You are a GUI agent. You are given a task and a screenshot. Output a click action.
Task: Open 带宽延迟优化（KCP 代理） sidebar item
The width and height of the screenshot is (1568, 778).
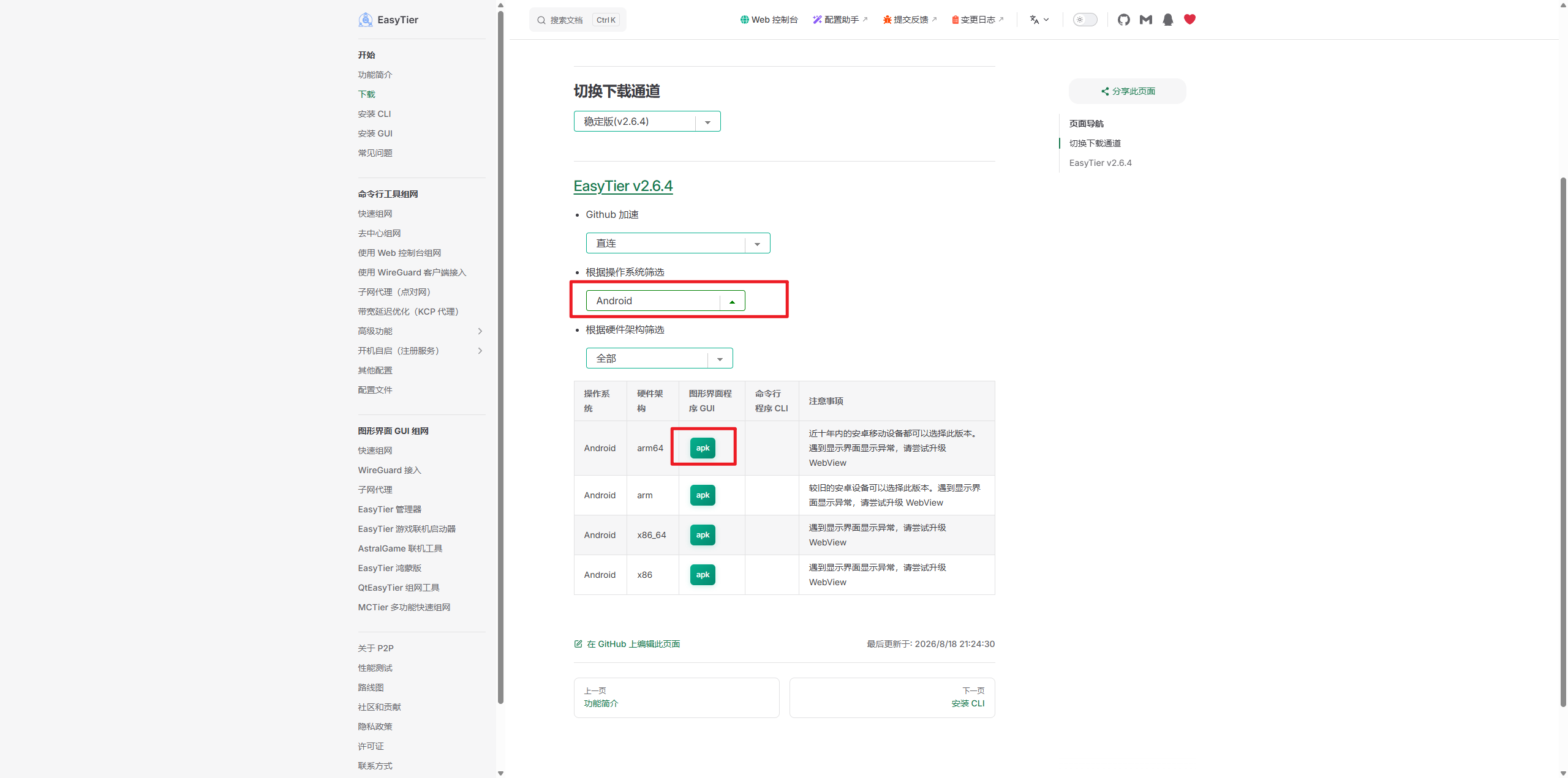click(x=410, y=312)
